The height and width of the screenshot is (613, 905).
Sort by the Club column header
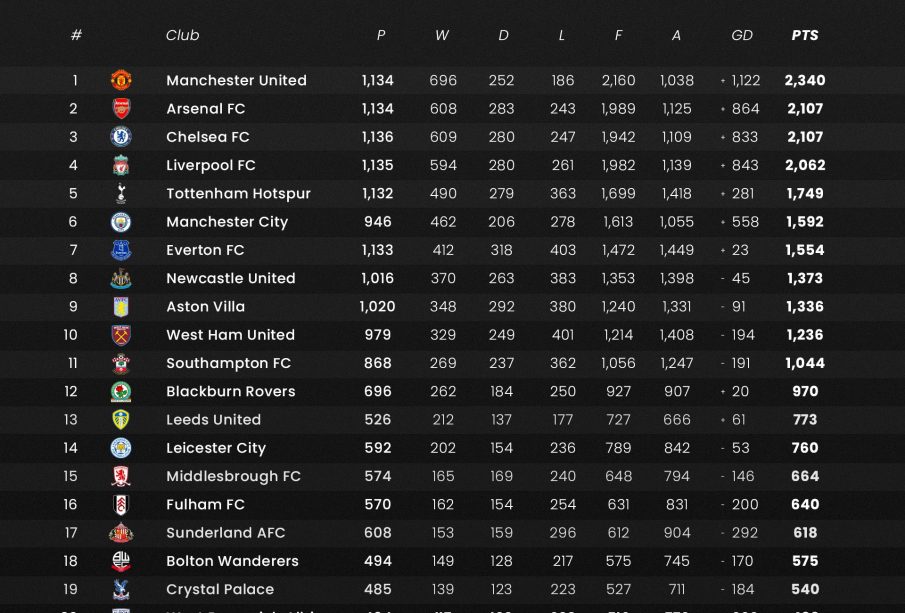pyautogui.click(x=182, y=35)
